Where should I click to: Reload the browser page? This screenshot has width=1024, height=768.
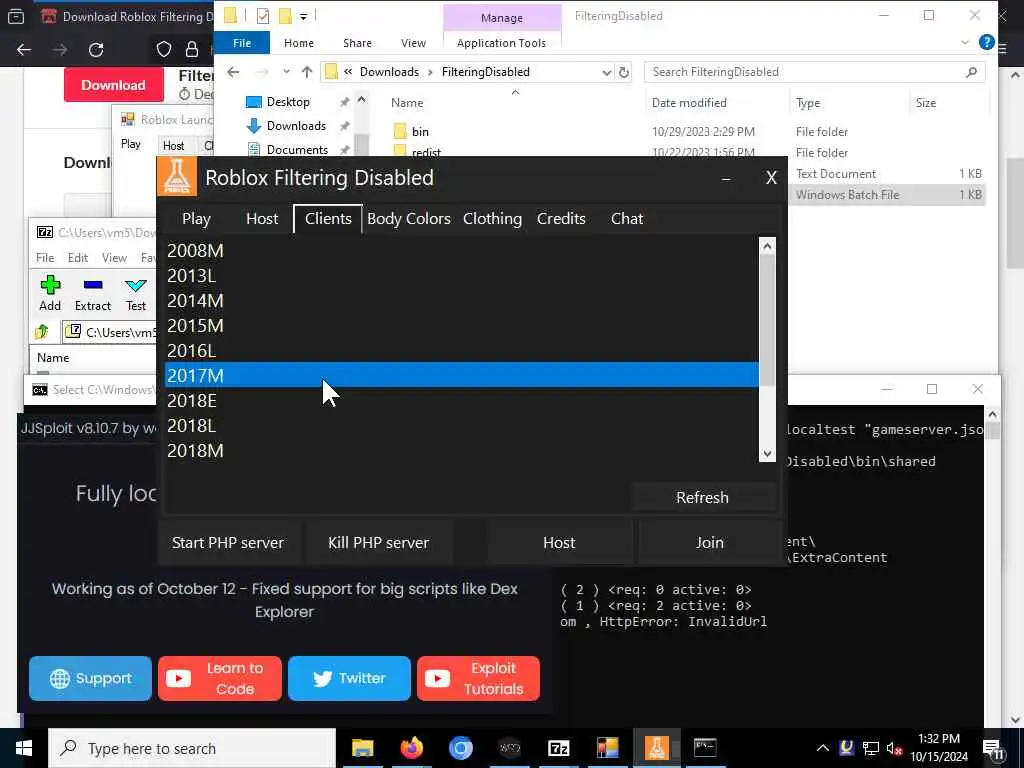pyautogui.click(x=96, y=50)
